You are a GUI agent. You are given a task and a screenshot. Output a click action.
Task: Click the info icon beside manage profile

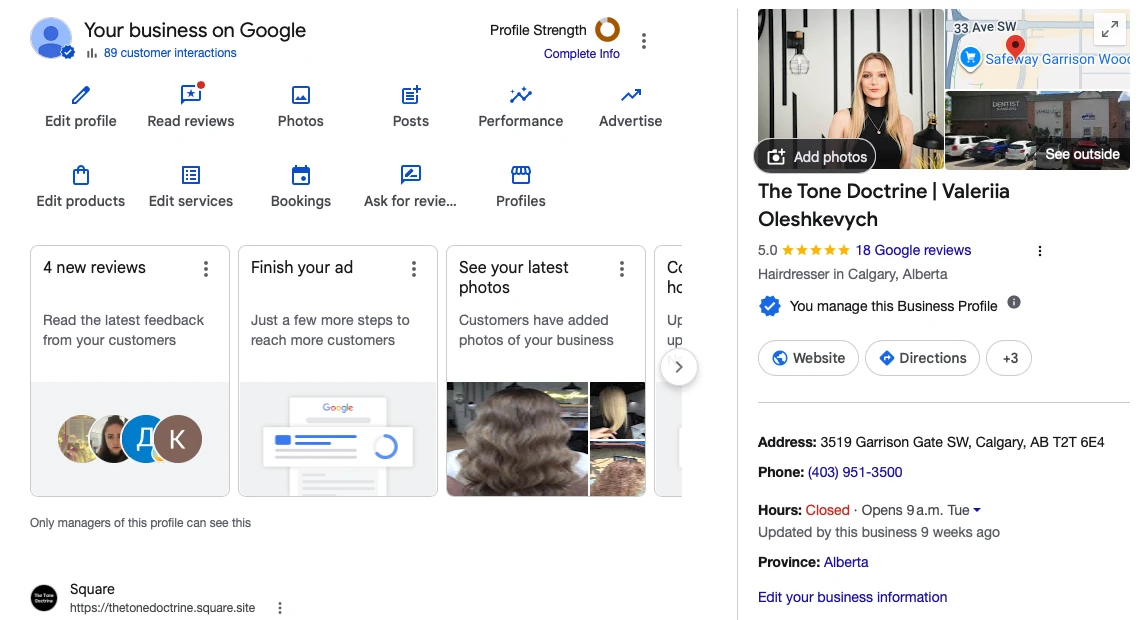(1014, 303)
